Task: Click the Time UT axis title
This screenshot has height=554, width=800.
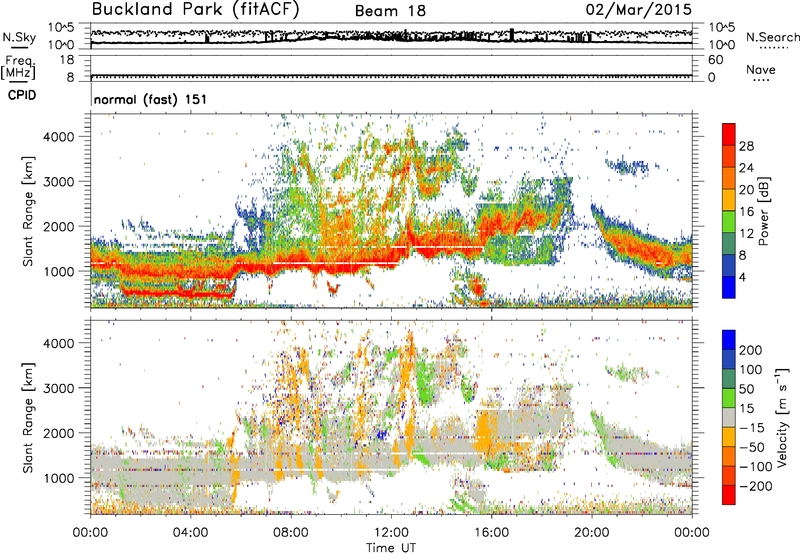Action: pyautogui.click(x=391, y=548)
